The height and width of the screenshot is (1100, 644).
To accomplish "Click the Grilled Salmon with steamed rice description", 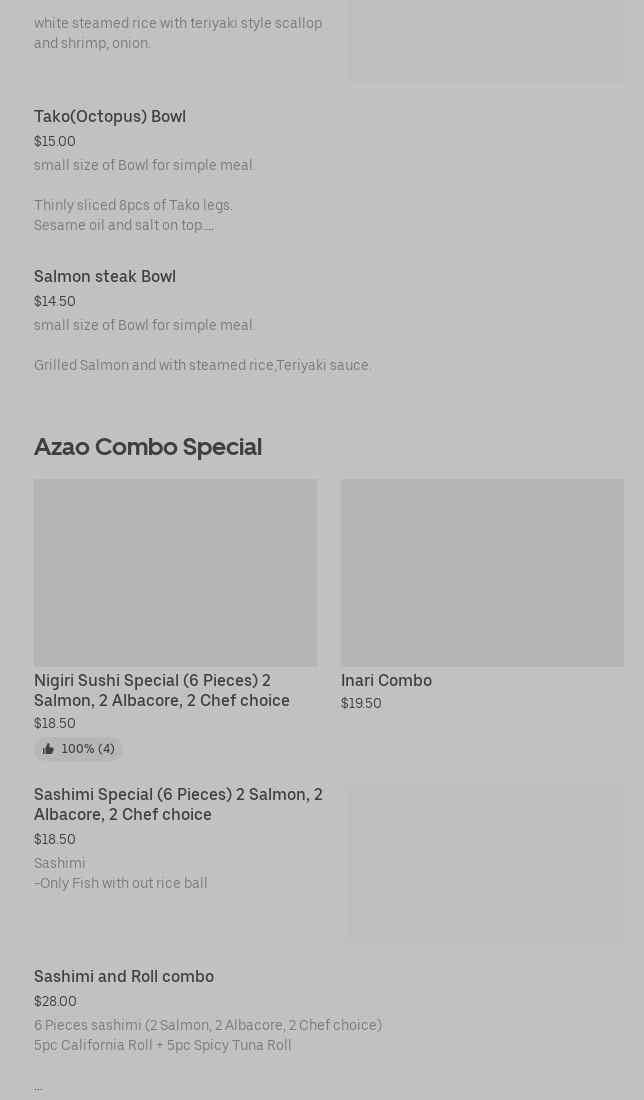I will click(x=203, y=366).
